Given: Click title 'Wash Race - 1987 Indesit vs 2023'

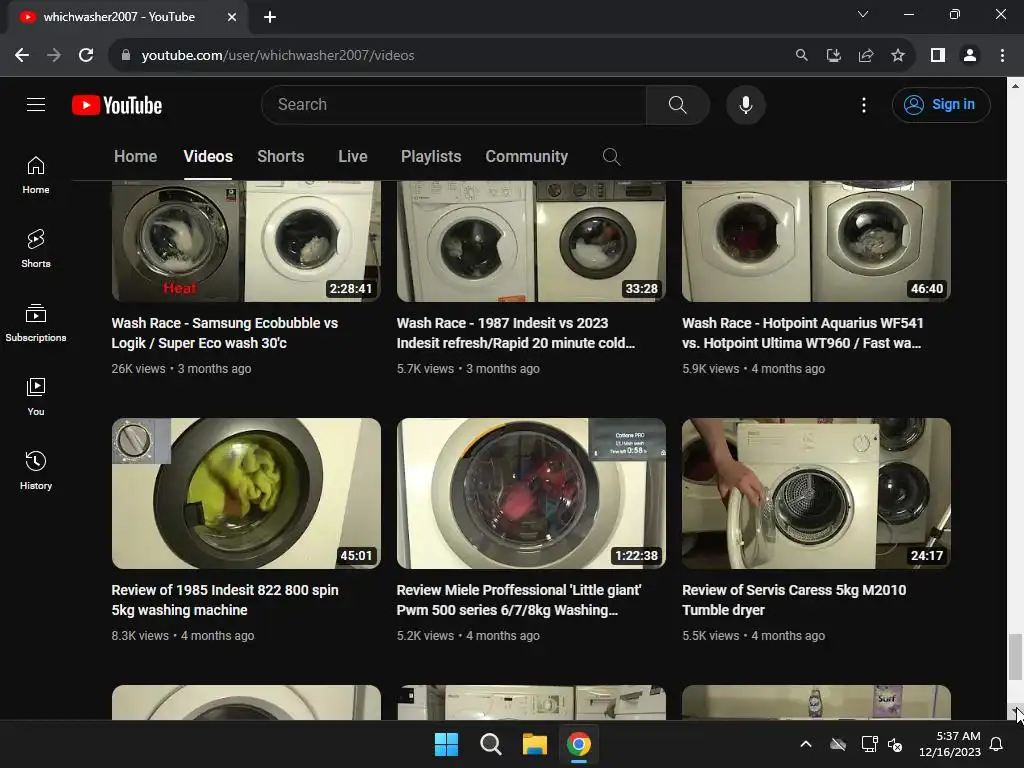Looking at the screenshot, I should 515,333.
